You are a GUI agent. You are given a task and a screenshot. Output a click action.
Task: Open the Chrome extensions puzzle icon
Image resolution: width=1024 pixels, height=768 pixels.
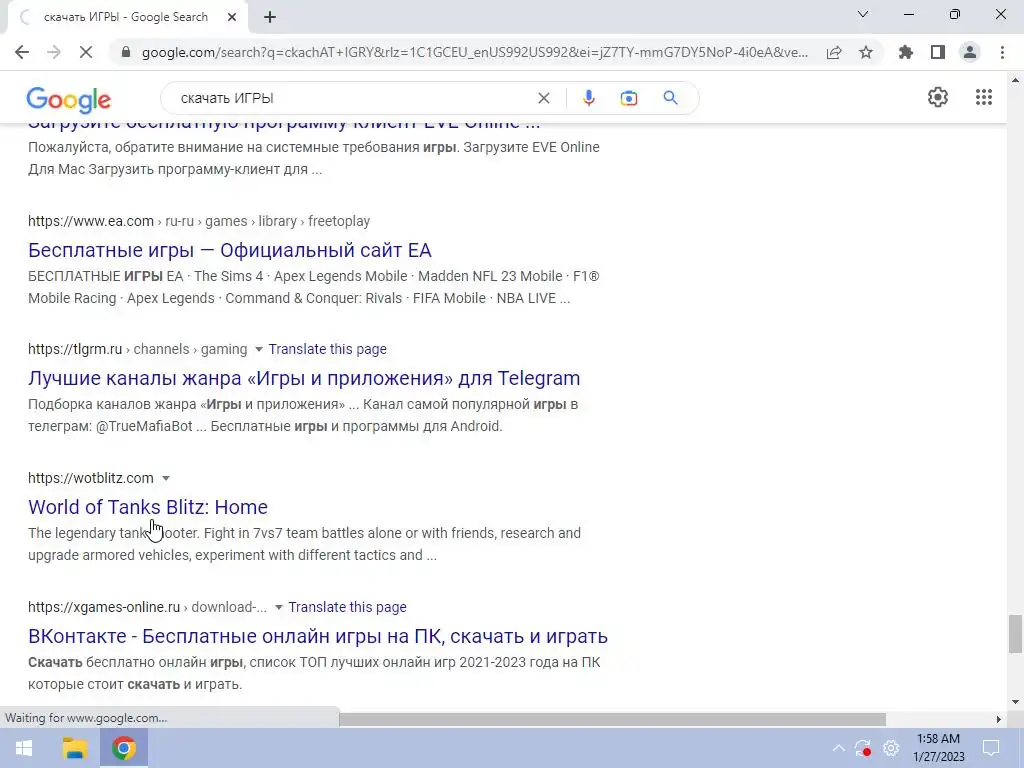point(906,52)
